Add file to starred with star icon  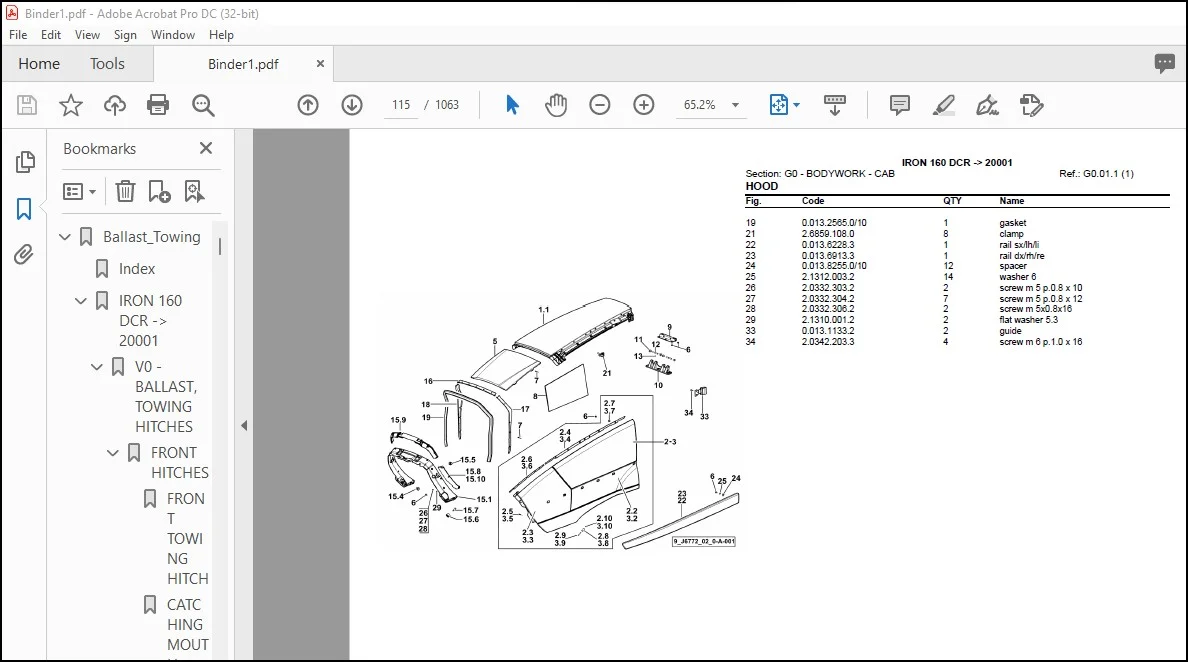(x=70, y=105)
